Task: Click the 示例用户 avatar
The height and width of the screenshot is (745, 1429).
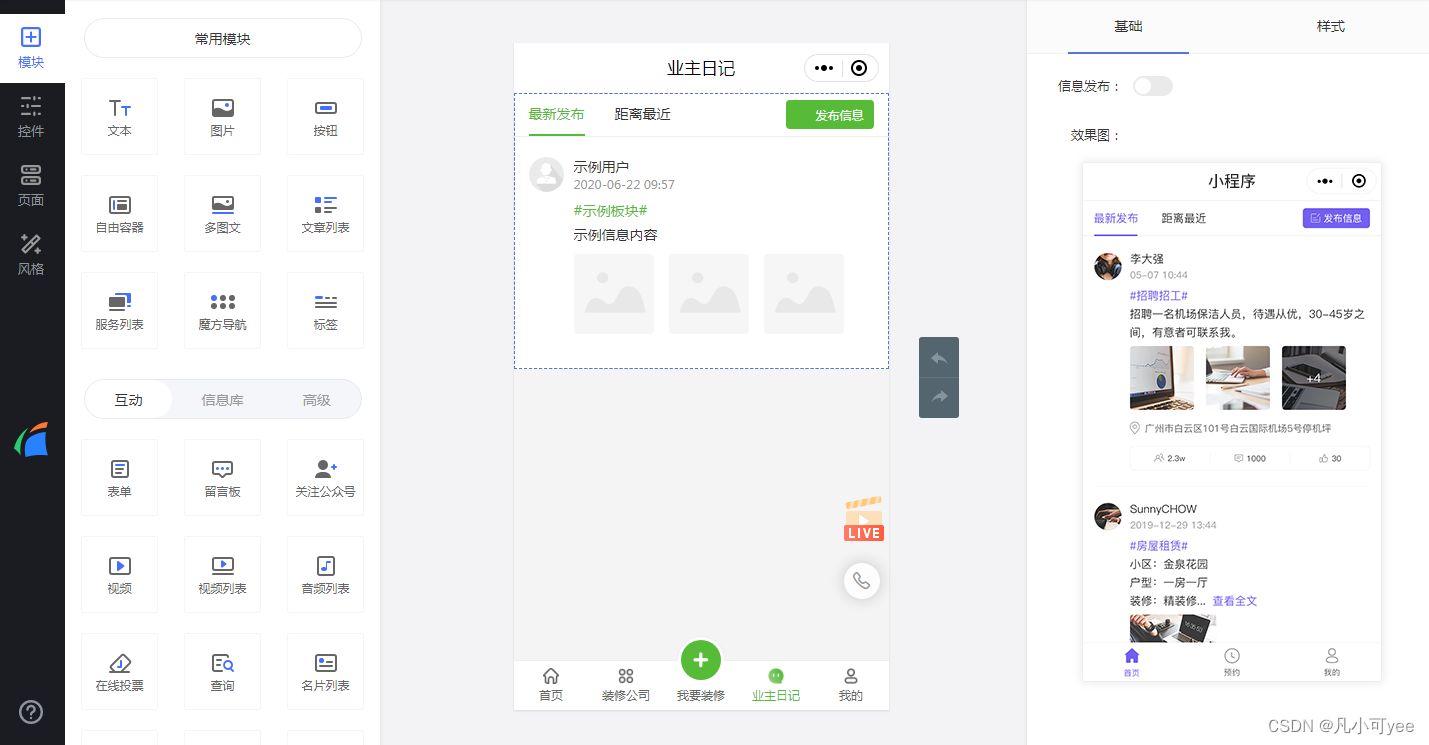Action: [546, 174]
